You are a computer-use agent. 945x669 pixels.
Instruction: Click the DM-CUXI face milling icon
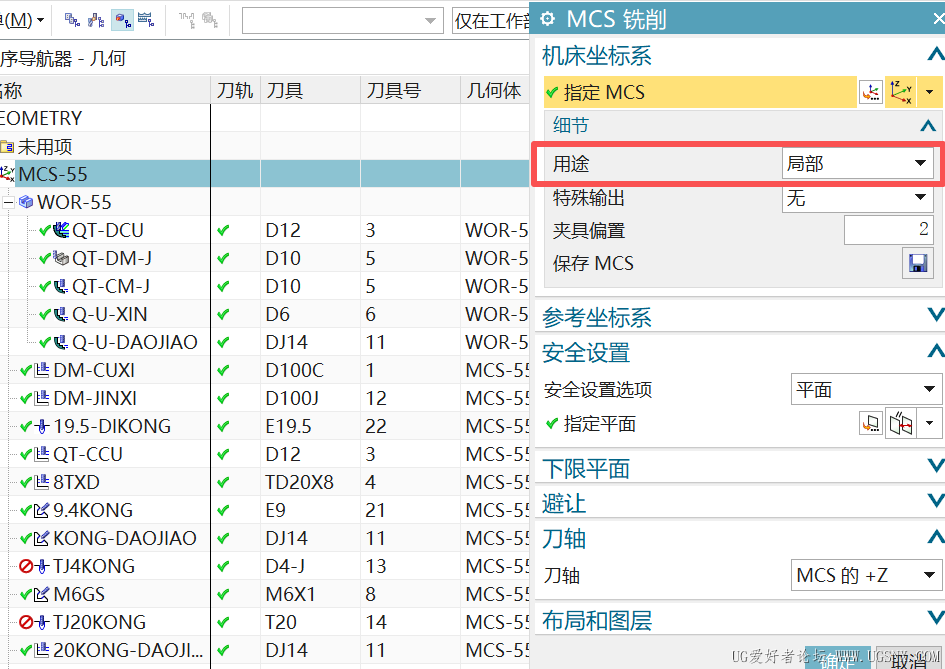42,370
